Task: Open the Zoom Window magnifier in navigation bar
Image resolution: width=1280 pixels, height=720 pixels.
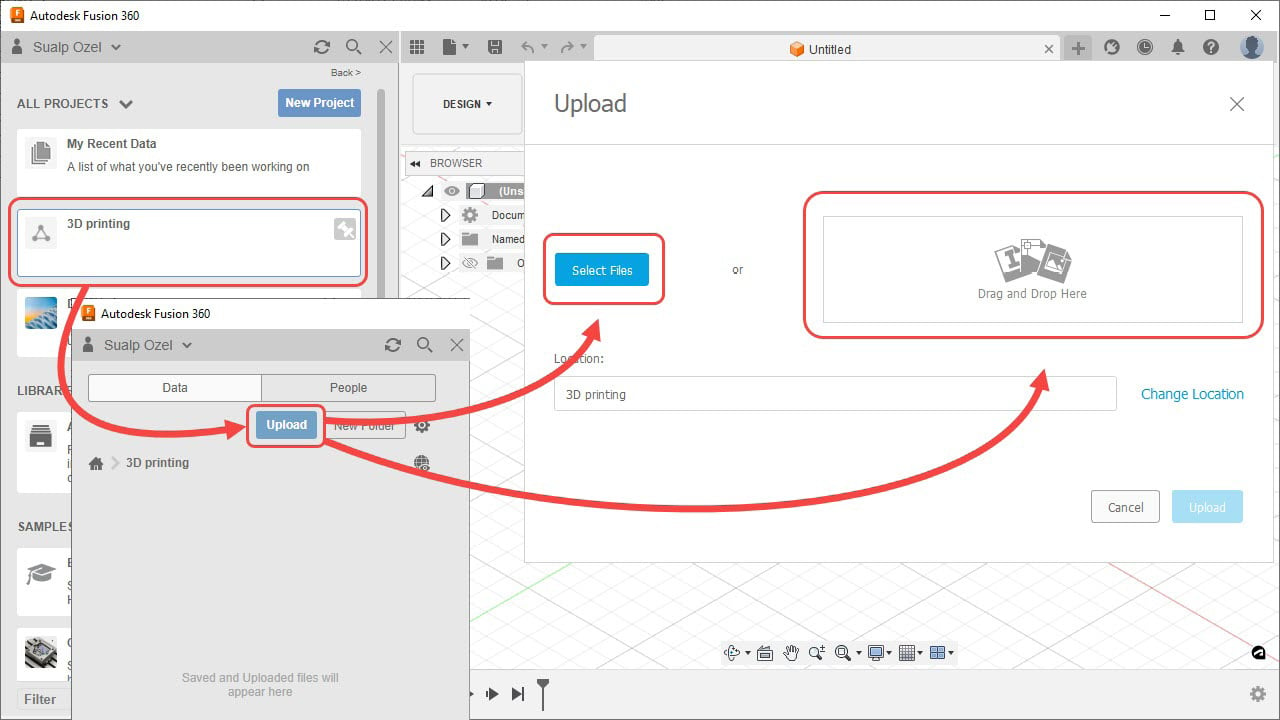Action: [843, 653]
